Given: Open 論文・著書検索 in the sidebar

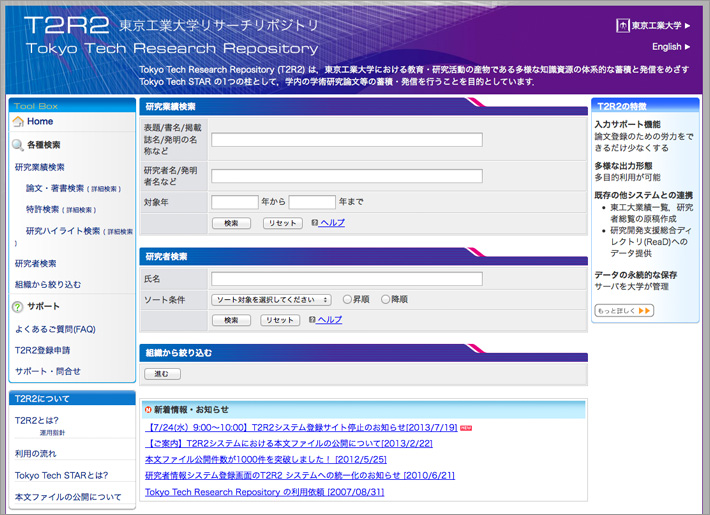Looking at the screenshot, I should point(54,188).
